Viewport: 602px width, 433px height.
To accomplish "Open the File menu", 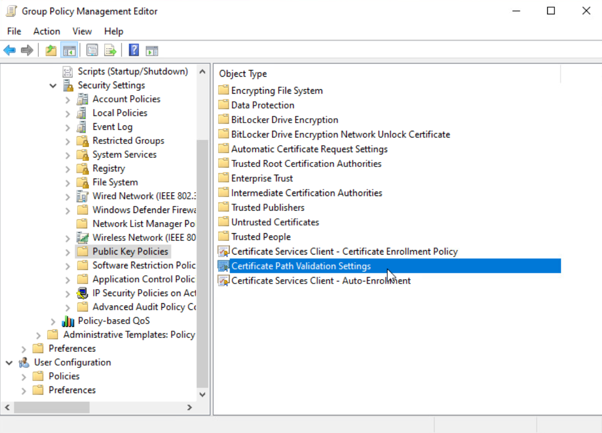I will 14,31.
